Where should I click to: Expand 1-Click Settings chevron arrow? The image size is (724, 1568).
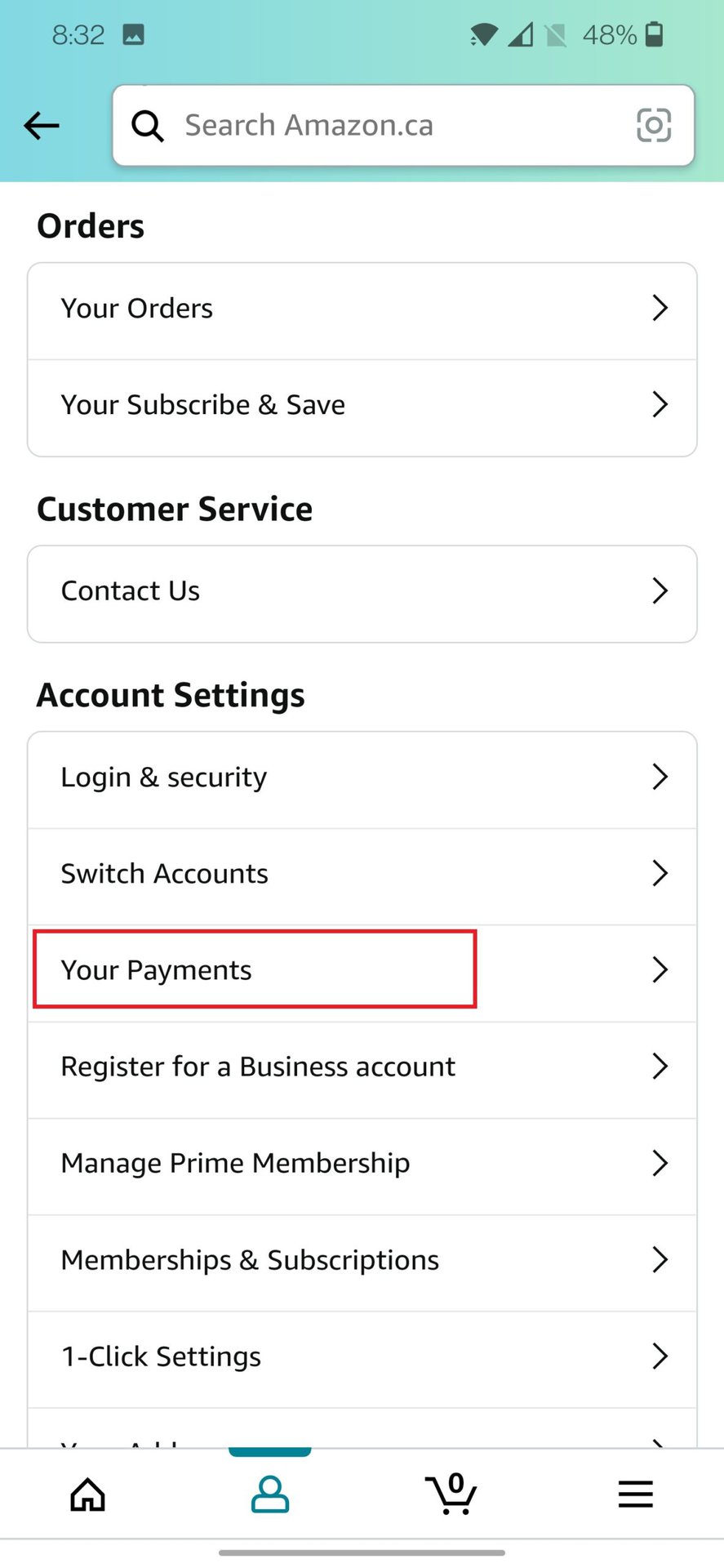coord(660,1356)
